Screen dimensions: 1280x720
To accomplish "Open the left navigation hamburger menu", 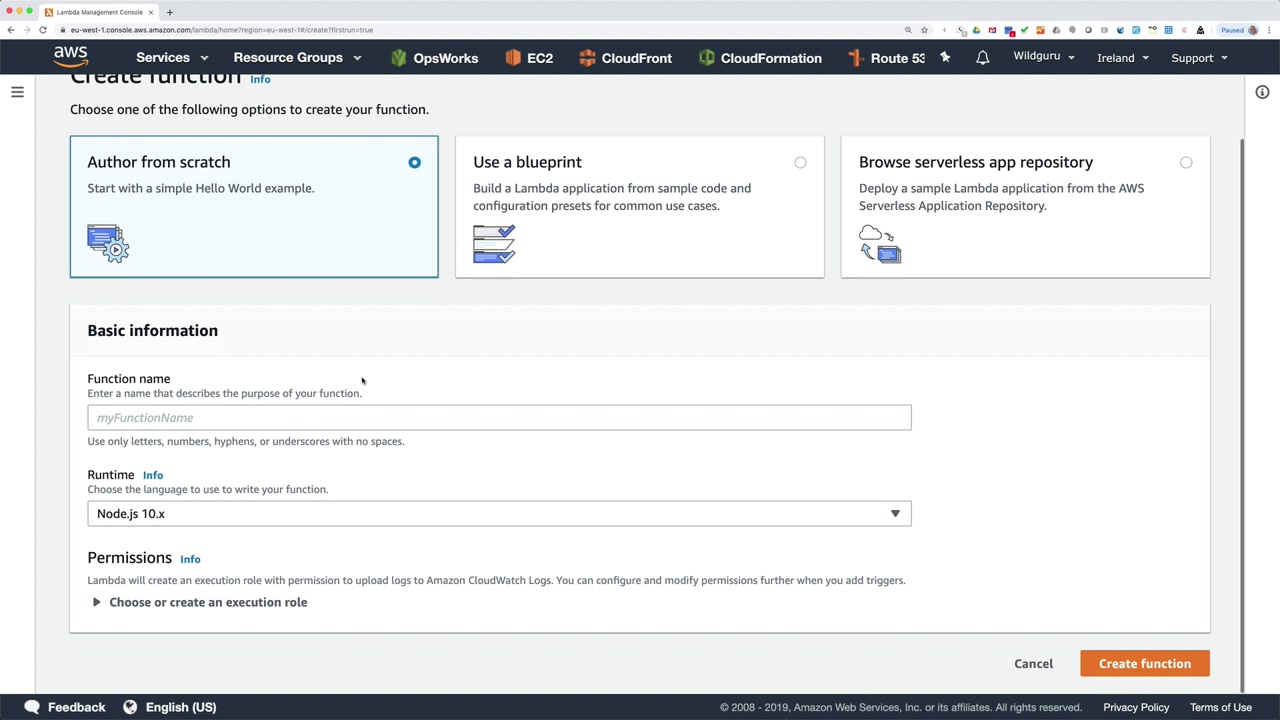I will [17, 92].
